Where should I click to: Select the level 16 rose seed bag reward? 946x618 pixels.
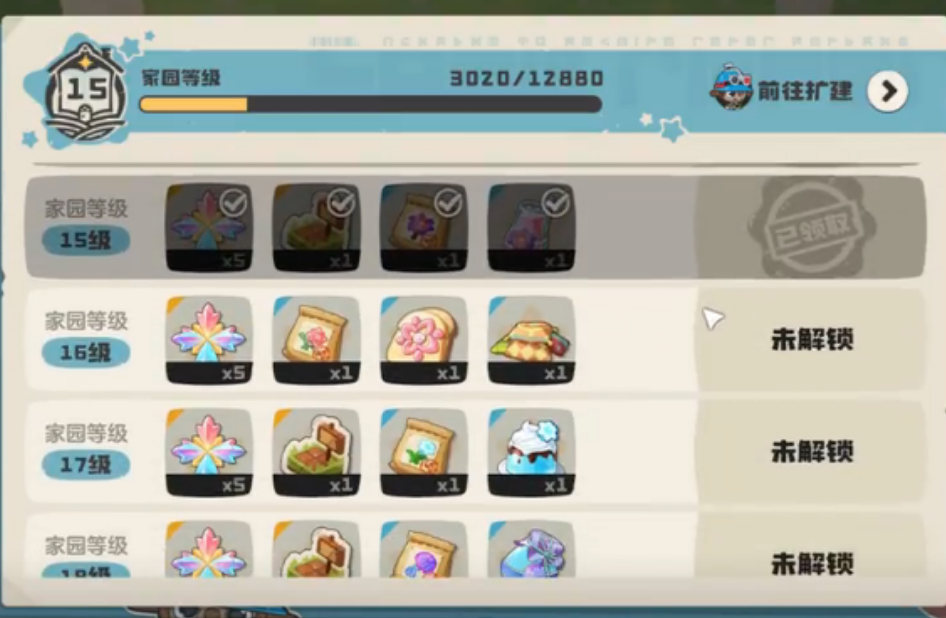point(316,340)
